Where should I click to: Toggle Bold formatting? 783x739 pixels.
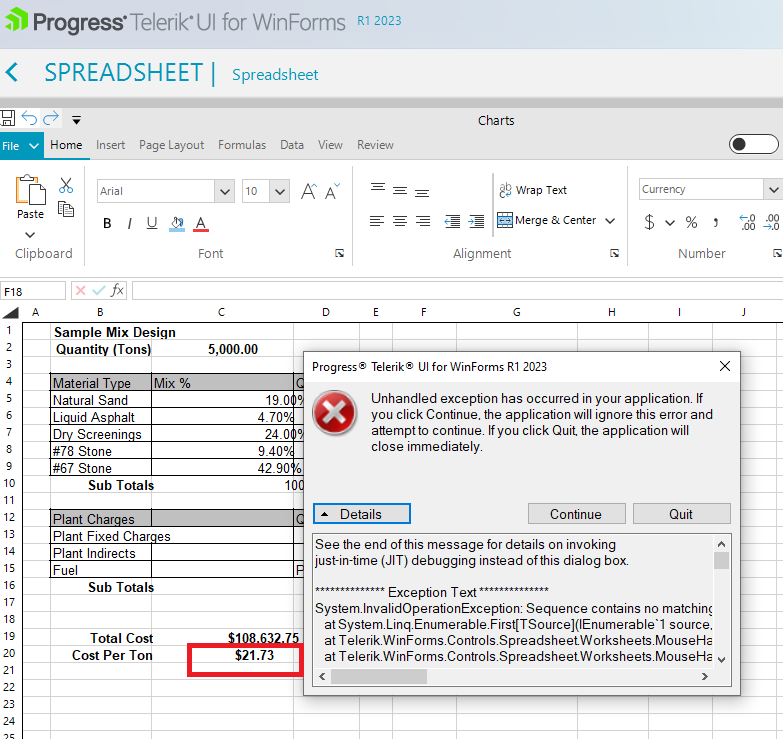(x=107, y=223)
